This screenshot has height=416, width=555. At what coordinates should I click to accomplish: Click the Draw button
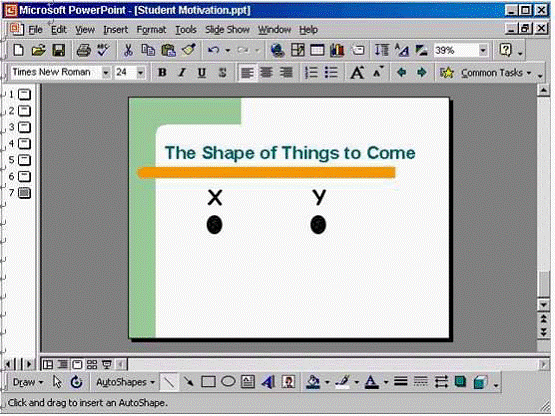[28, 382]
